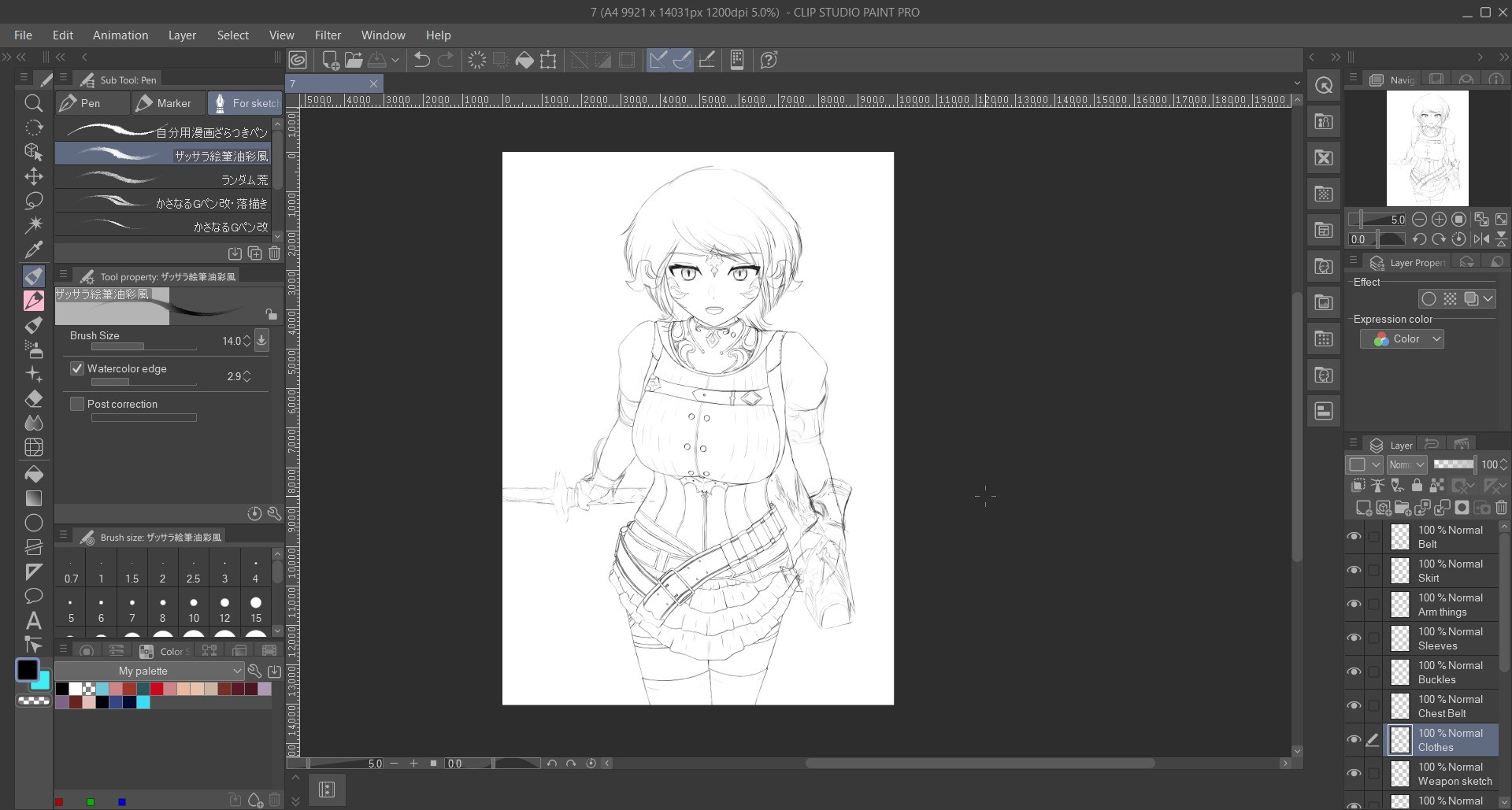This screenshot has width=1512, height=810.
Task: Select the Ellipse figure tool
Action: (x=33, y=523)
